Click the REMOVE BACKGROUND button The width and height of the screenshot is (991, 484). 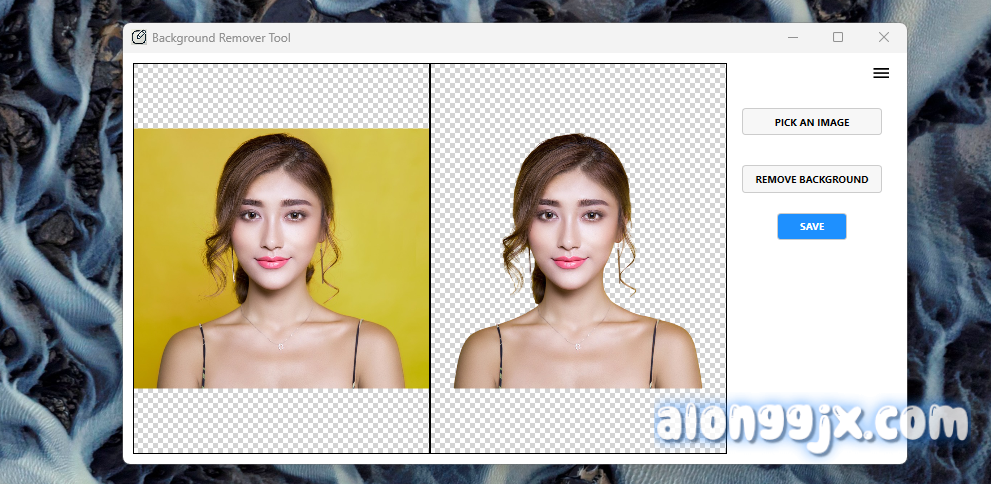(811, 179)
